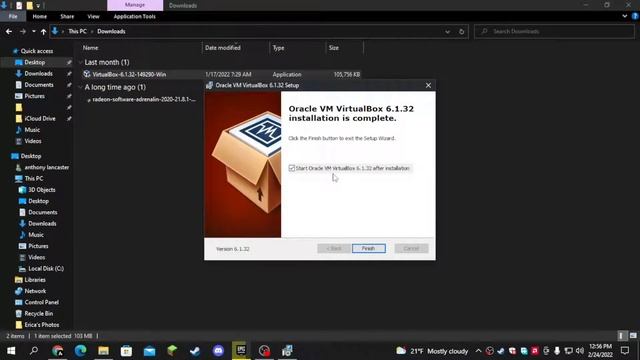Viewport: 640px width, 360px height.
Task: Sort files by Size column
Action: pyautogui.click(x=334, y=48)
